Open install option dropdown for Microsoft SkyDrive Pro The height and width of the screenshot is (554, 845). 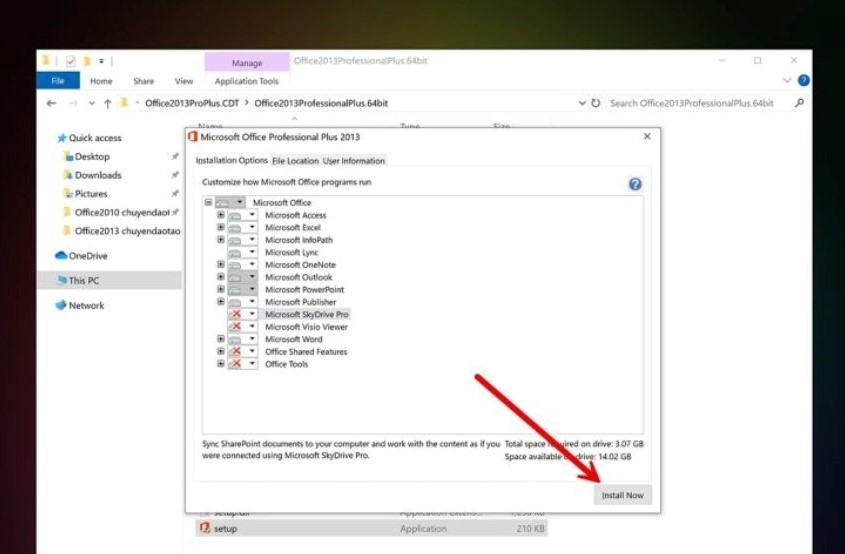(242, 314)
